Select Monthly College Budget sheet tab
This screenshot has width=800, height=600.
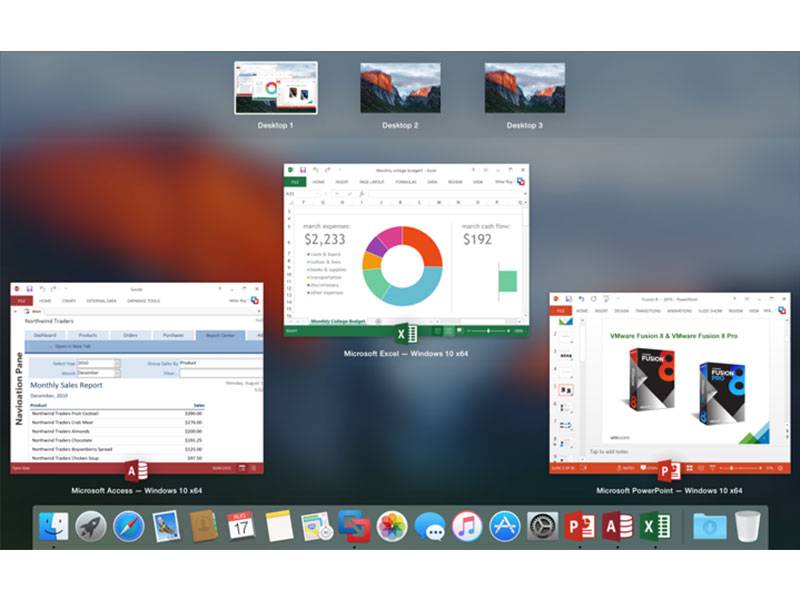pos(338,321)
